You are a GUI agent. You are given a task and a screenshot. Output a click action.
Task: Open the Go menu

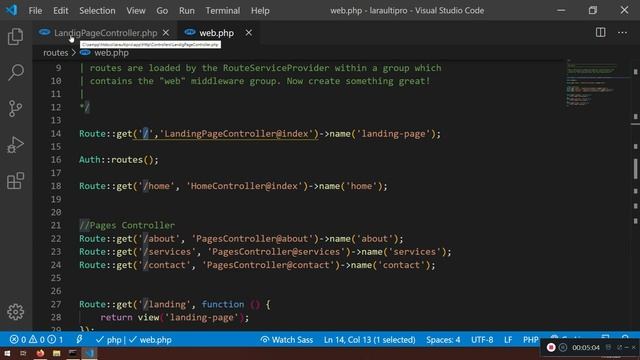coord(162,11)
